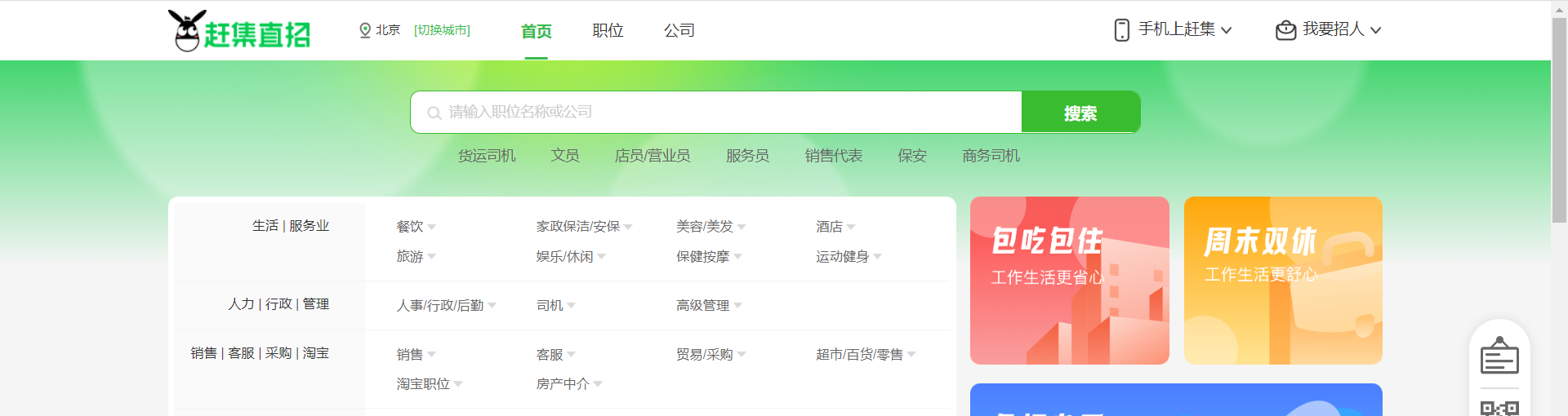Click the job search input field
Viewport: 1568px width, 416px height.
716,113
